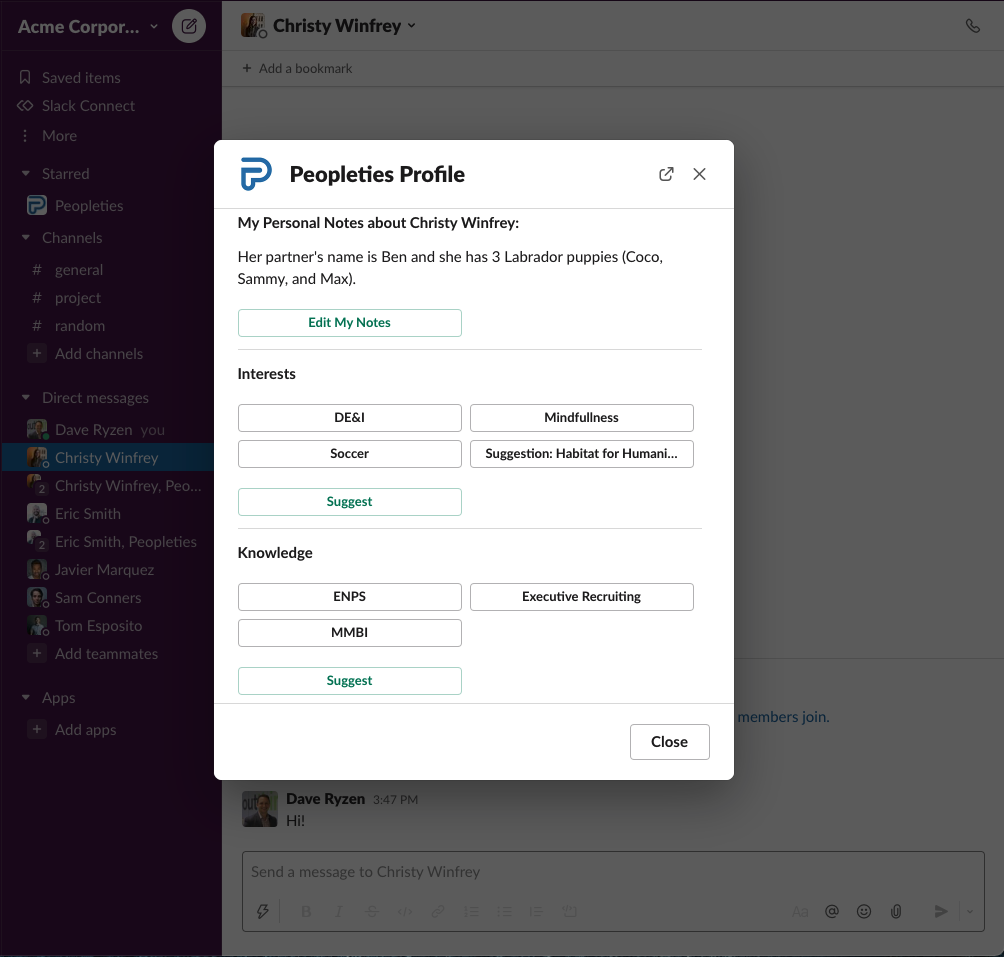Viewport: 1004px width, 957px height.
Task: Insert bulleted list in composer
Action: [505, 911]
